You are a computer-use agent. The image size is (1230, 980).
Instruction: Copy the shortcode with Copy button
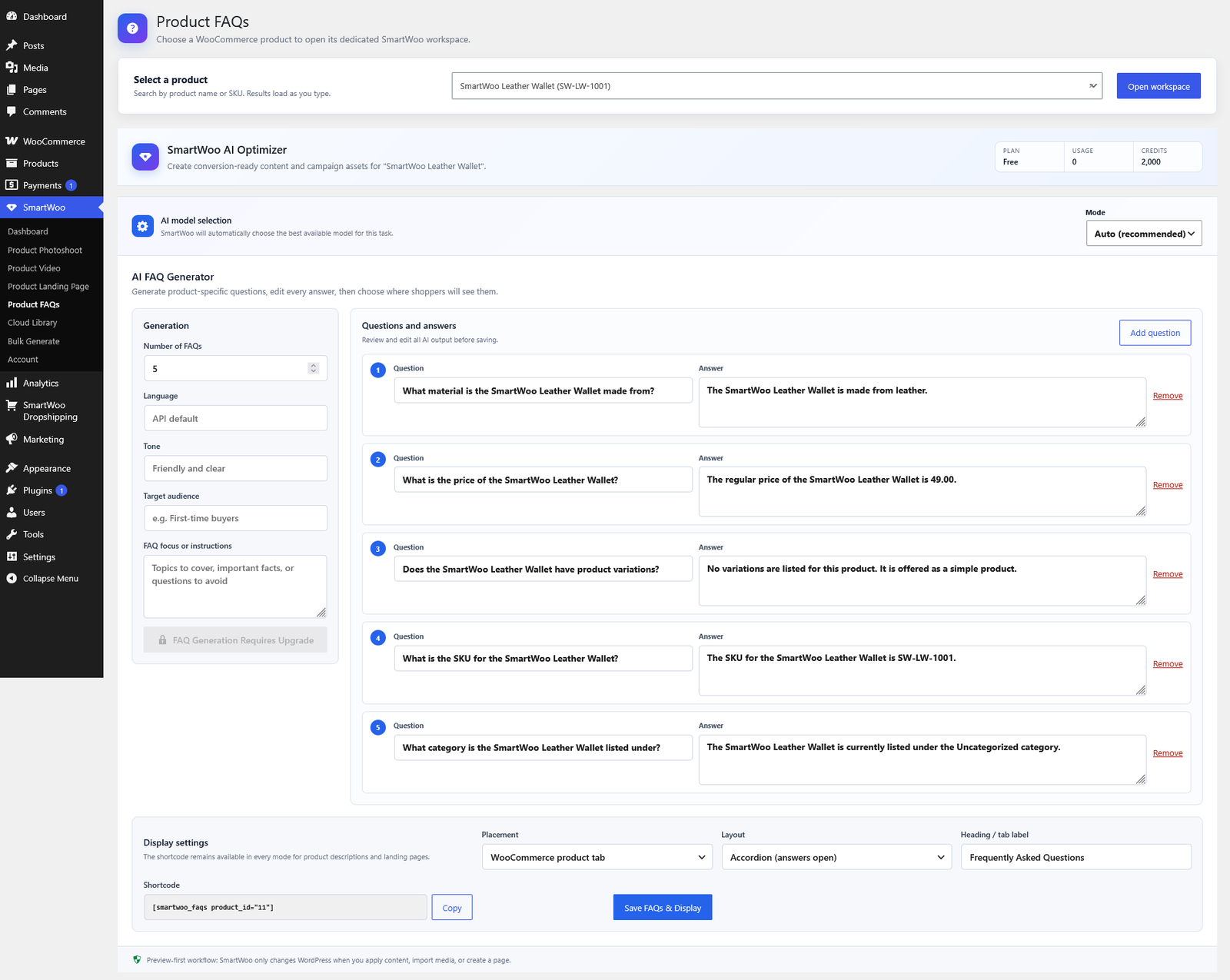452,908
